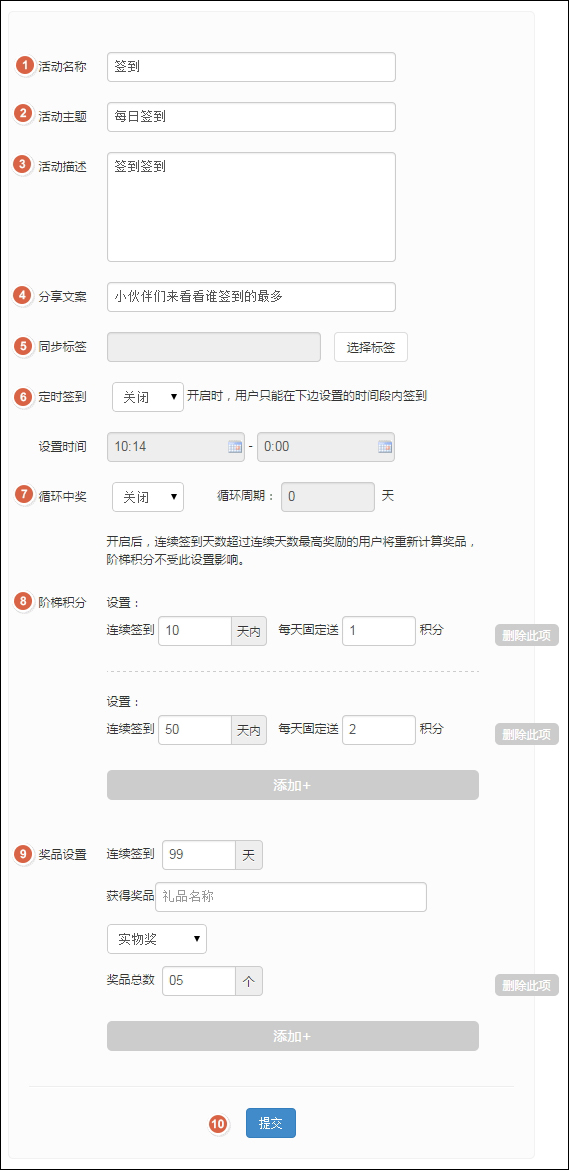Viewport: 569px width, 1170px height.
Task: Click the 奖品总数 quantity field
Action: (x=199, y=981)
